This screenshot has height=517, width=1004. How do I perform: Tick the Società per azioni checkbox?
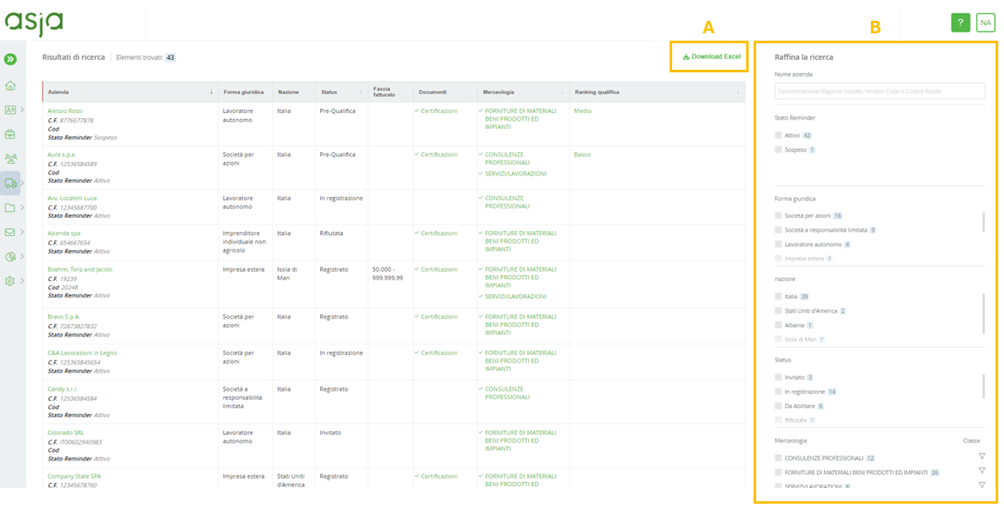pos(778,216)
